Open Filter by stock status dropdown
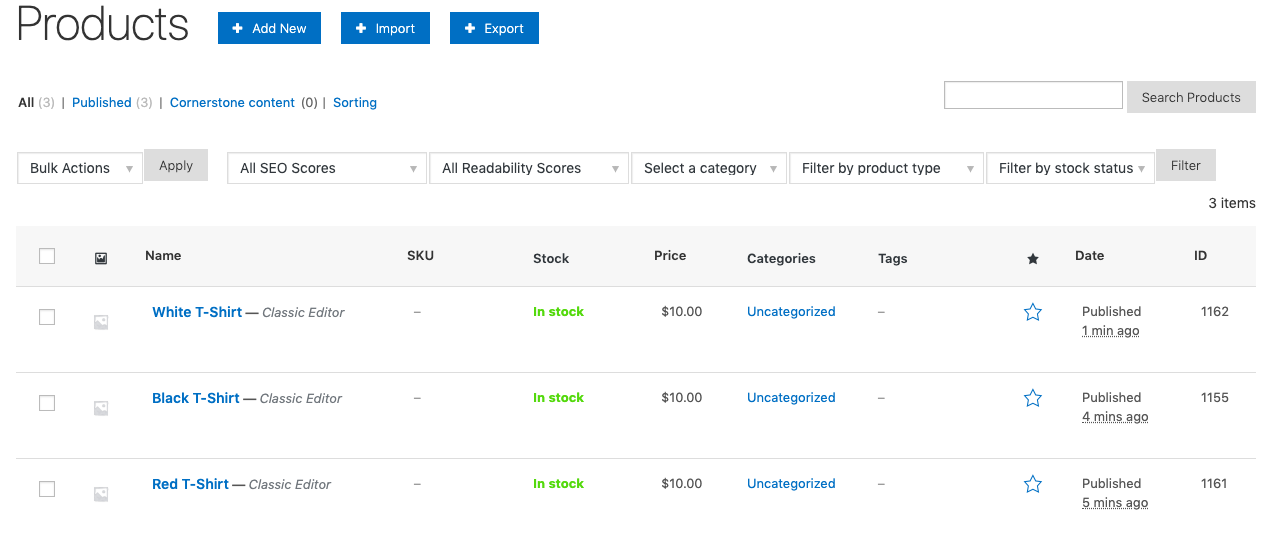The image size is (1264, 539). pos(1070,168)
